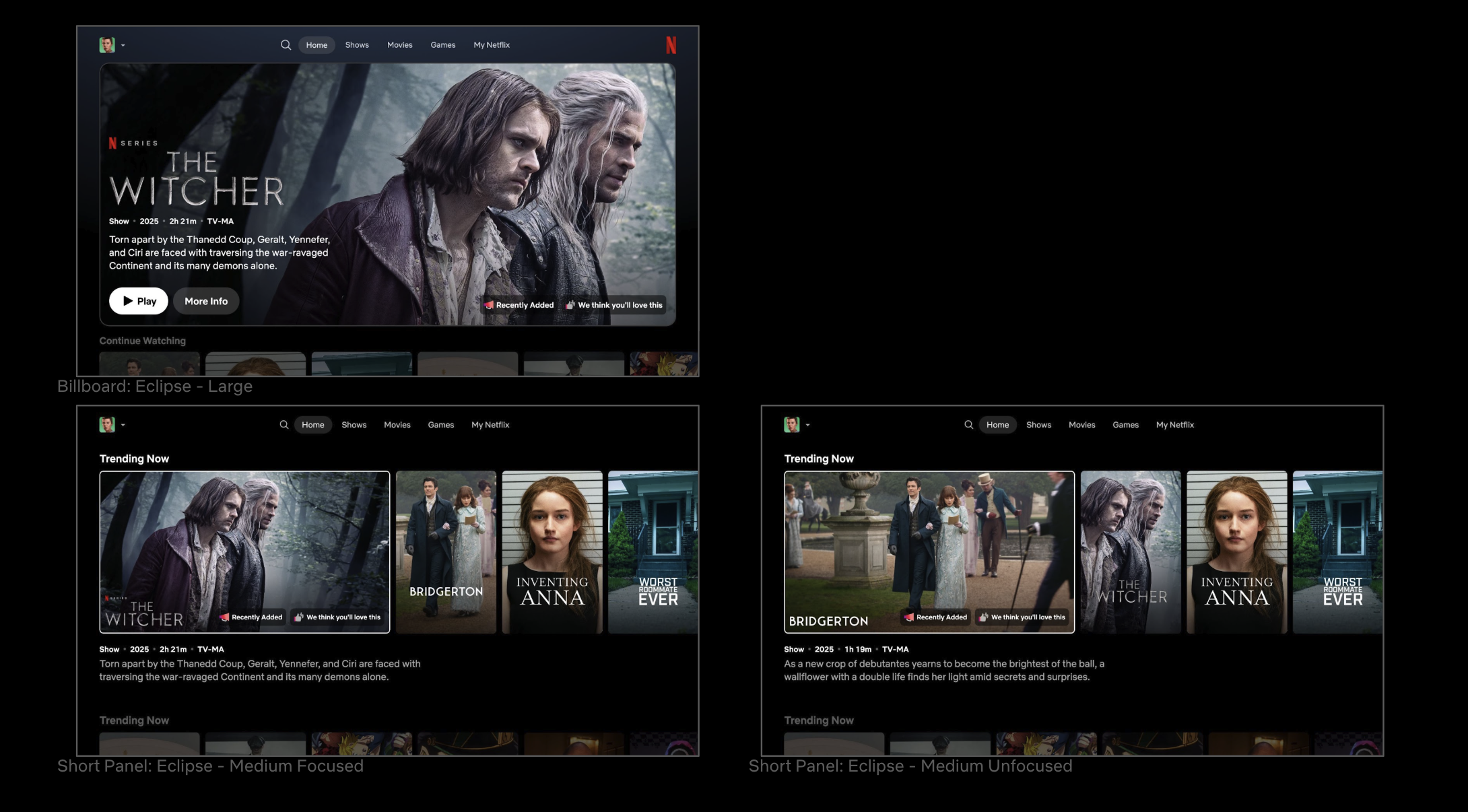1468x812 pixels.
Task: Click lower dimmed Trending Now heading, Focused panel
Action: tap(134, 720)
